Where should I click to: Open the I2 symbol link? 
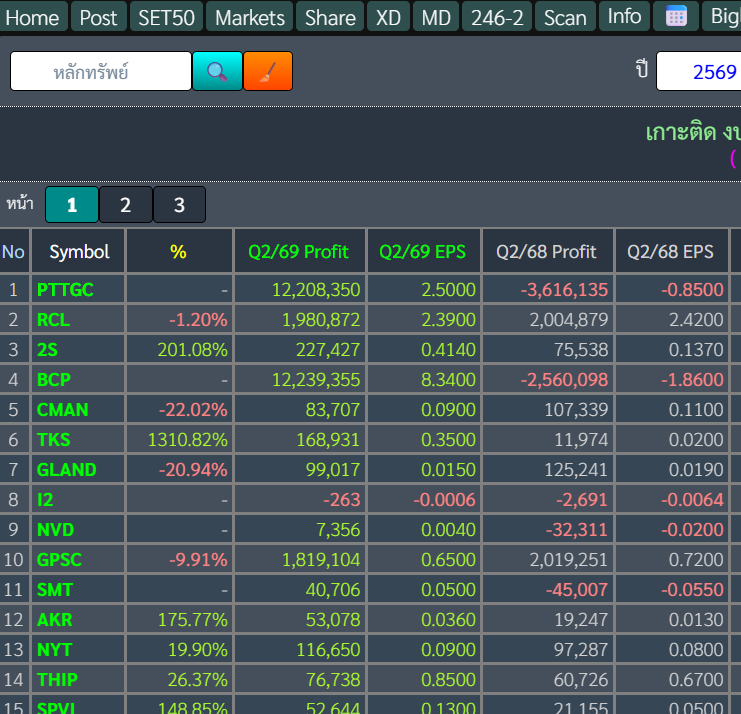45,500
